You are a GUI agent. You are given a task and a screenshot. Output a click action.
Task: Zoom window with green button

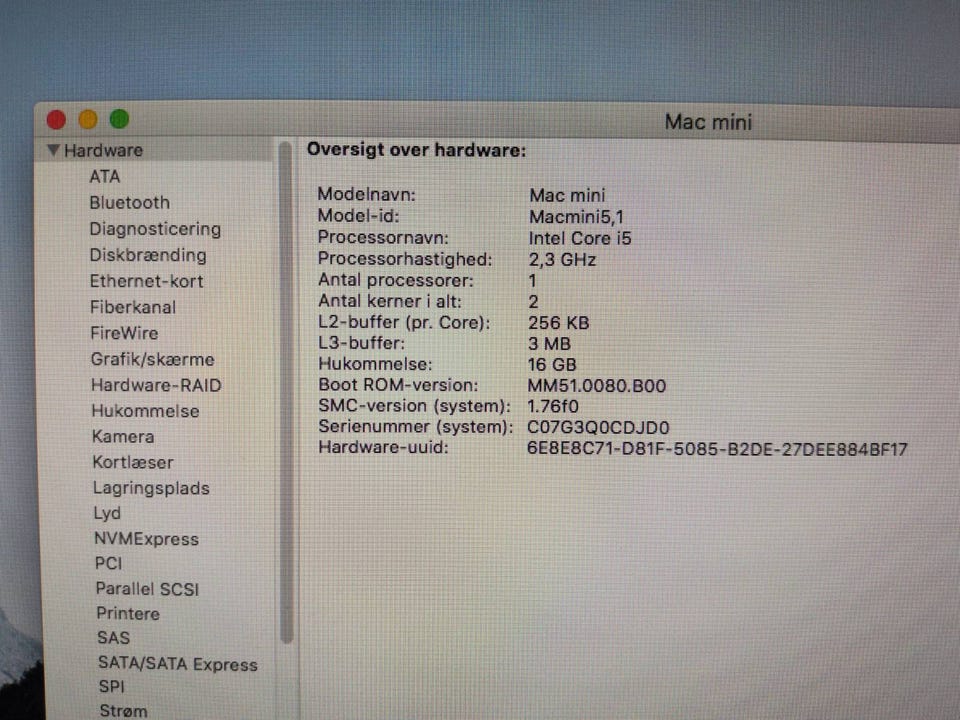[x=119, y=119]
